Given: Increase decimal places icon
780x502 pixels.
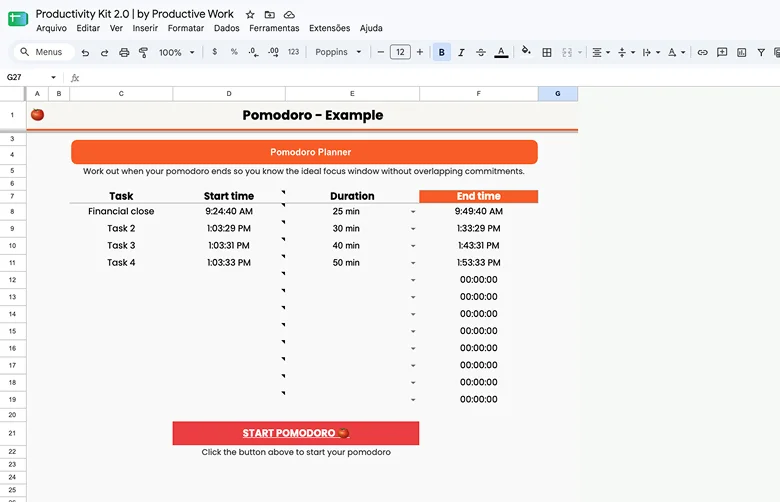Looking at the screenshot, I should click(273, 52).
